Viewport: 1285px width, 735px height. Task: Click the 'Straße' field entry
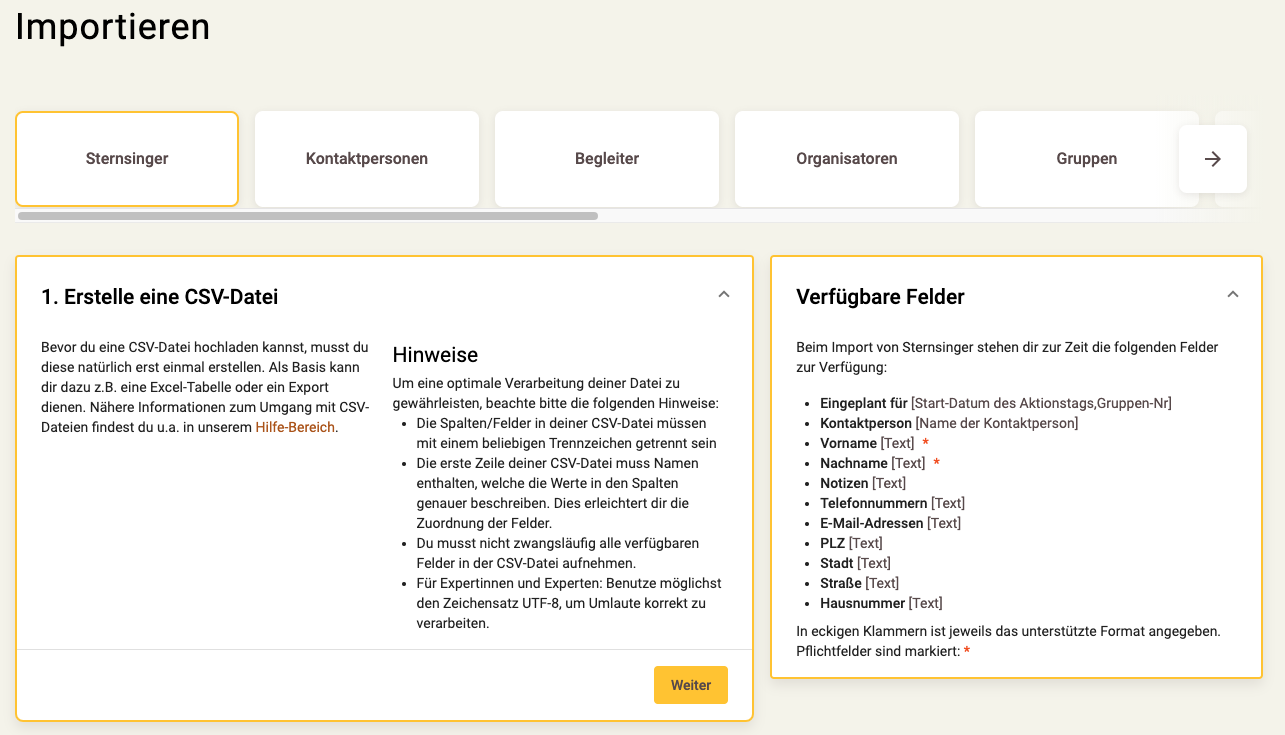(859, 583)
